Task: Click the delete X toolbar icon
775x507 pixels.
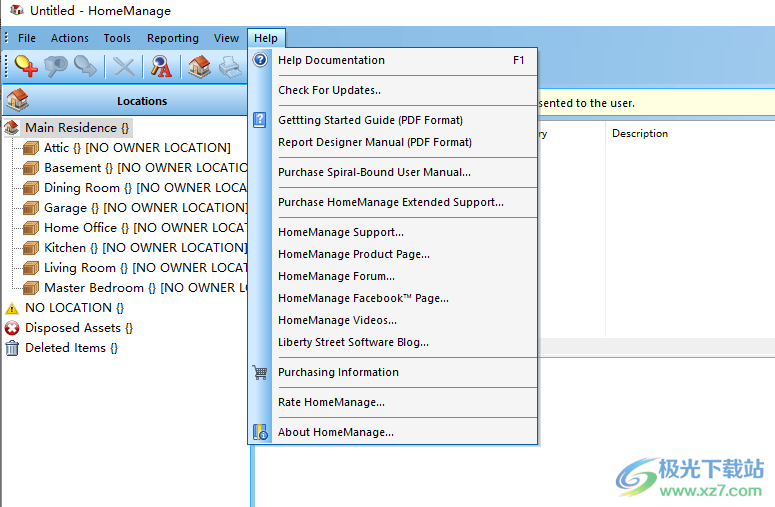Action: tap(124, 67)
